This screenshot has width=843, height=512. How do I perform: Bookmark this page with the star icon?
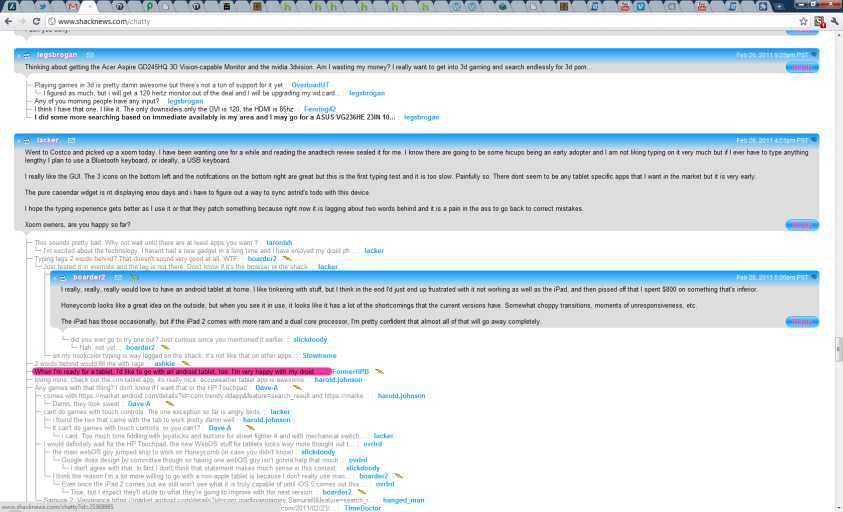pos(803,22)
